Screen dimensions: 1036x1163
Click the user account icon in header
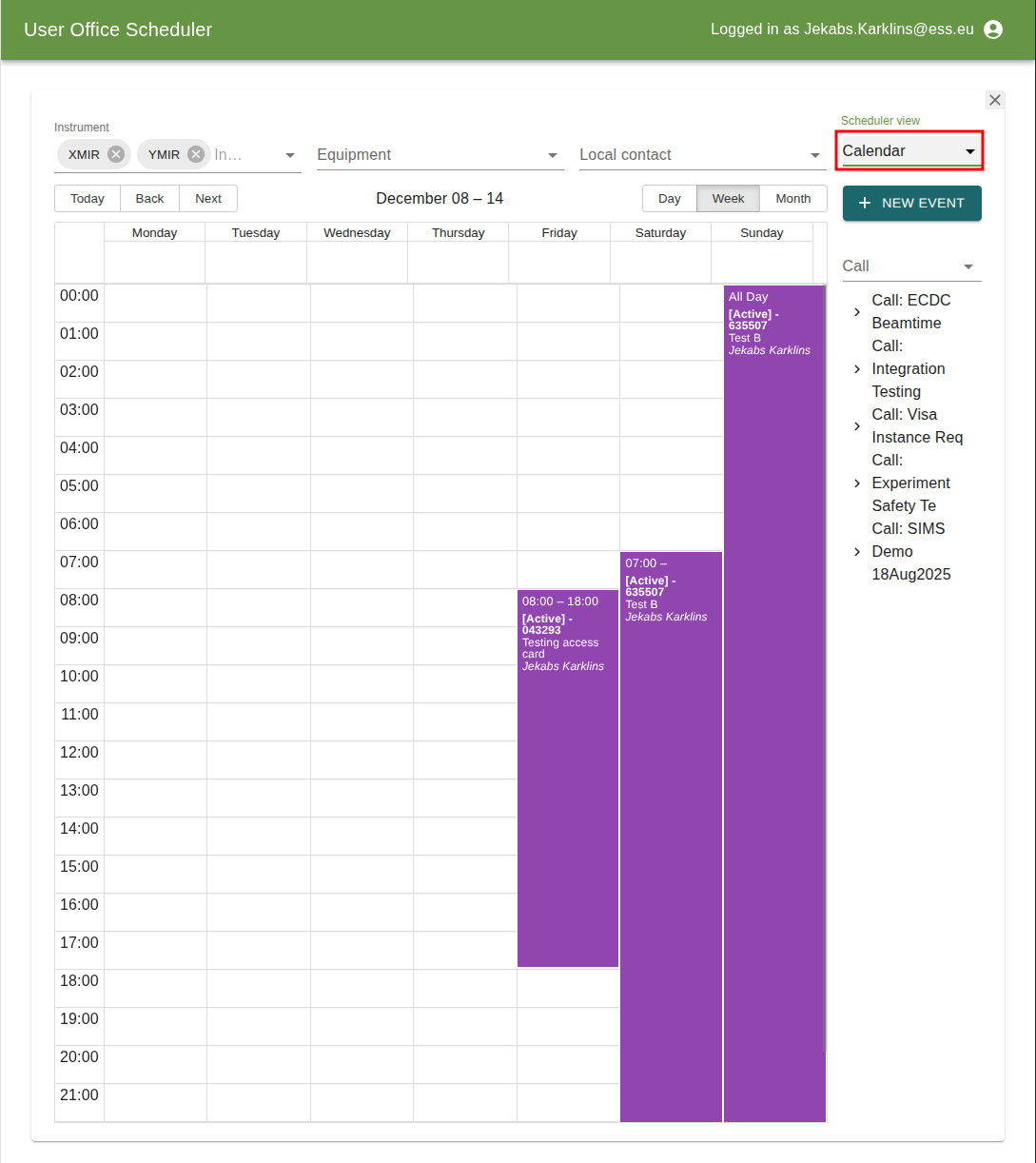pos(993,29)
